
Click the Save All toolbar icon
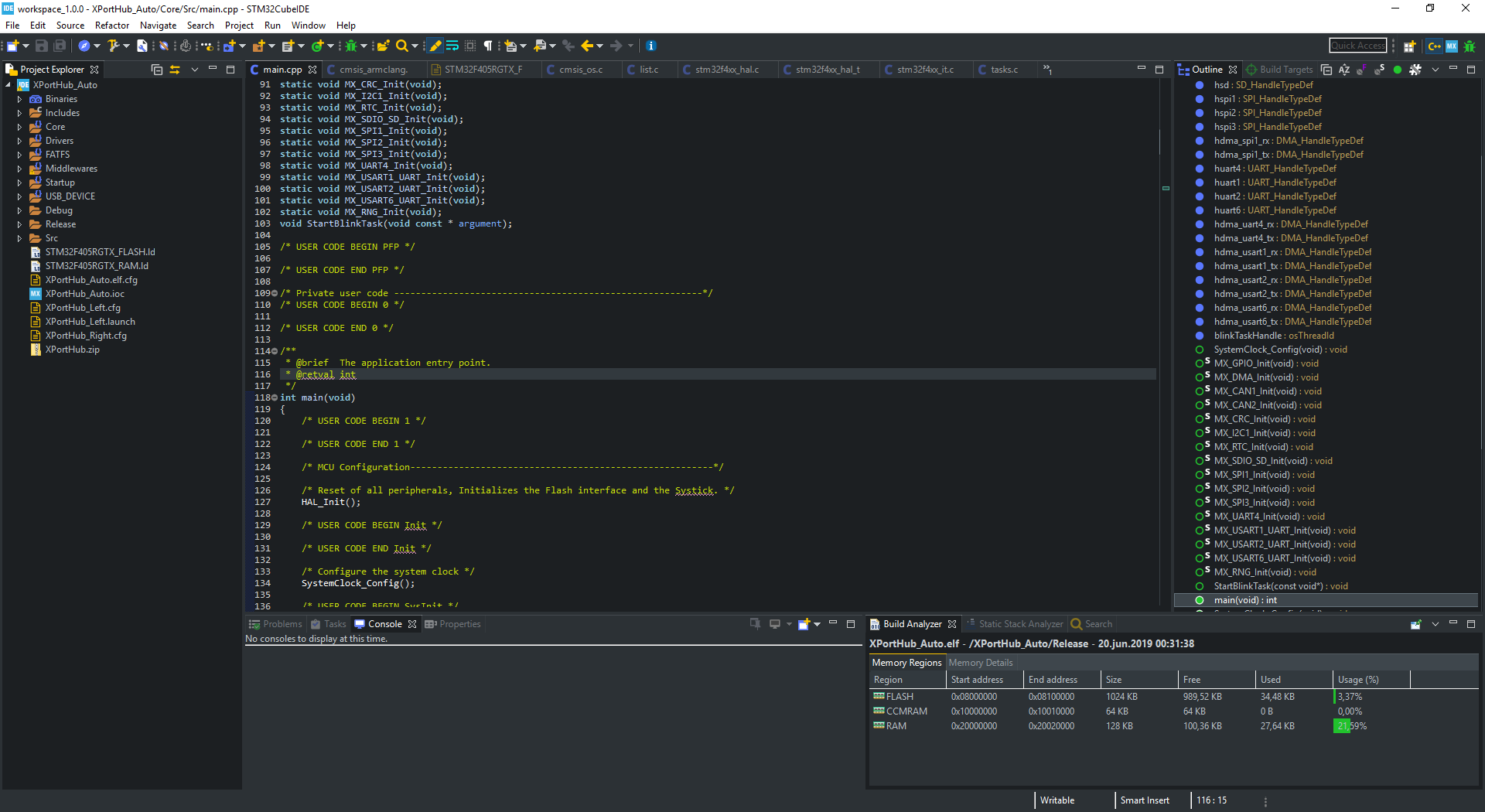60,46
